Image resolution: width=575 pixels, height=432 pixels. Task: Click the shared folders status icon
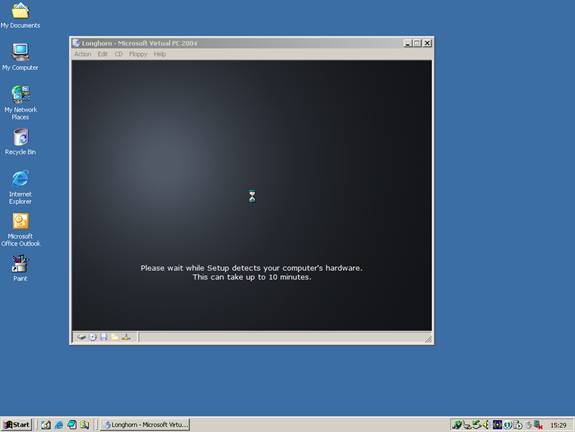click(x=115, y=337)
